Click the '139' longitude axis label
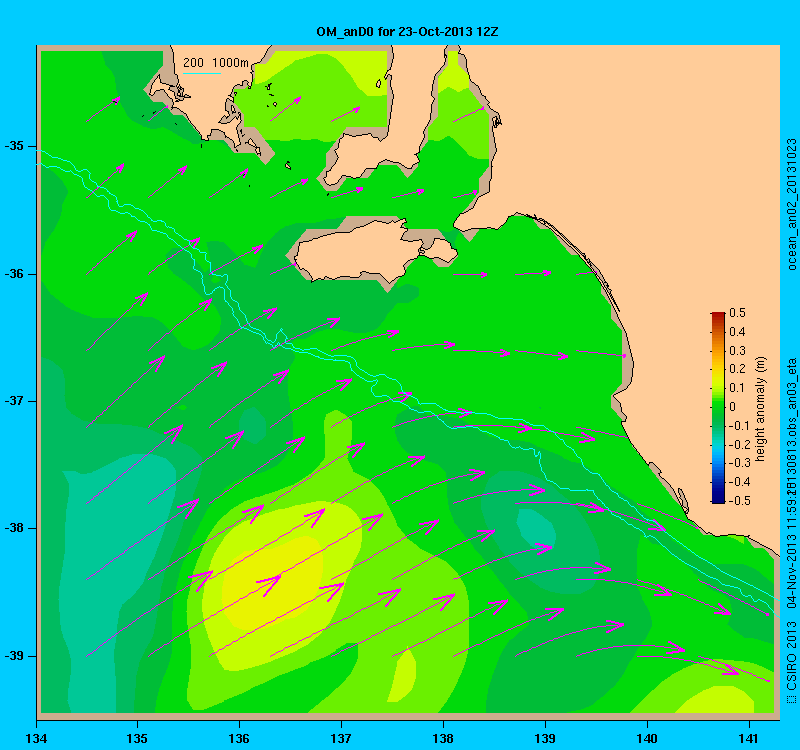The image size is (800, 750). 545,738
